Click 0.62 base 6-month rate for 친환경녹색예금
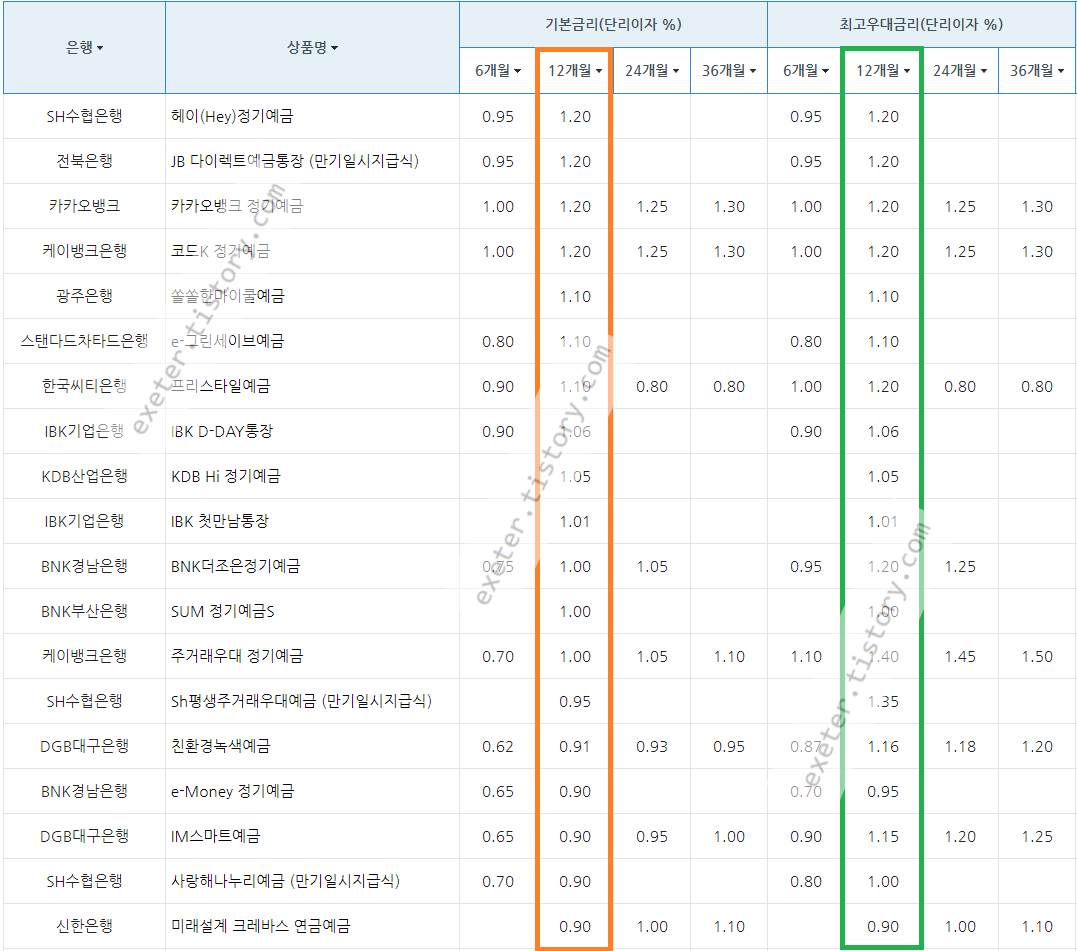 498,746
